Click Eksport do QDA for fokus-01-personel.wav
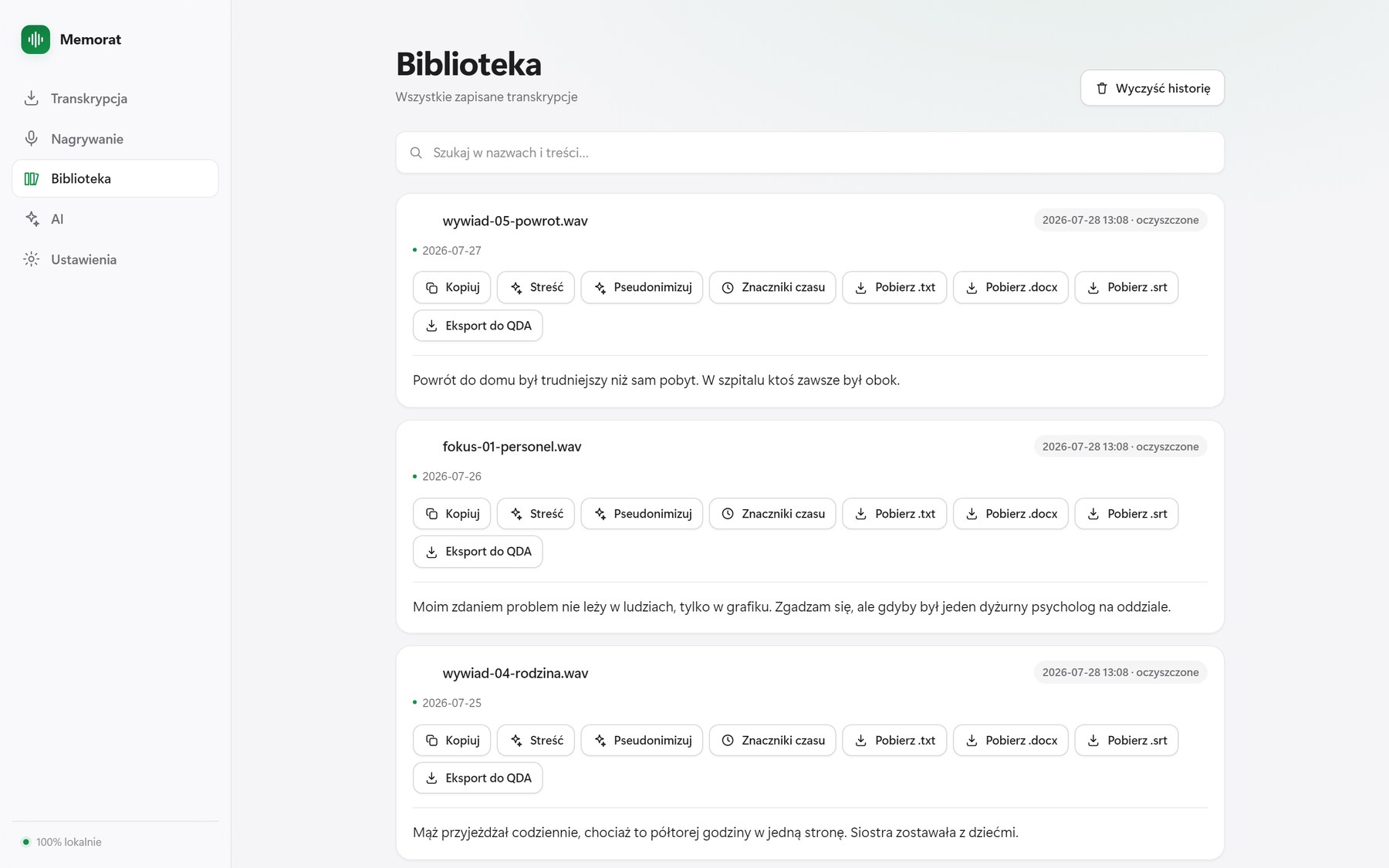The image size is (1389, 868). point(478,552)
